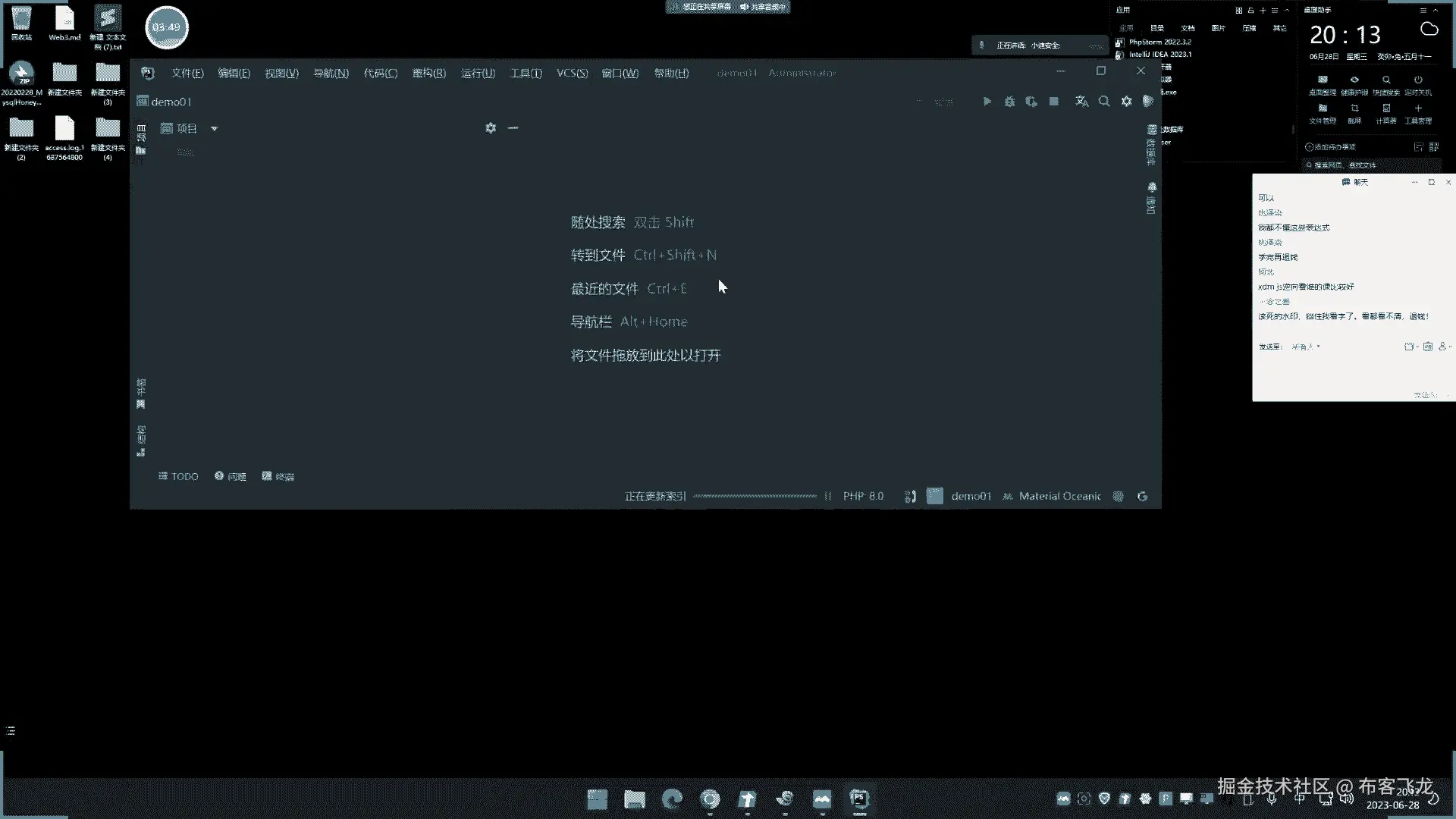
Task: Click Run with Coverage icon
Action: click(1031, 101)
